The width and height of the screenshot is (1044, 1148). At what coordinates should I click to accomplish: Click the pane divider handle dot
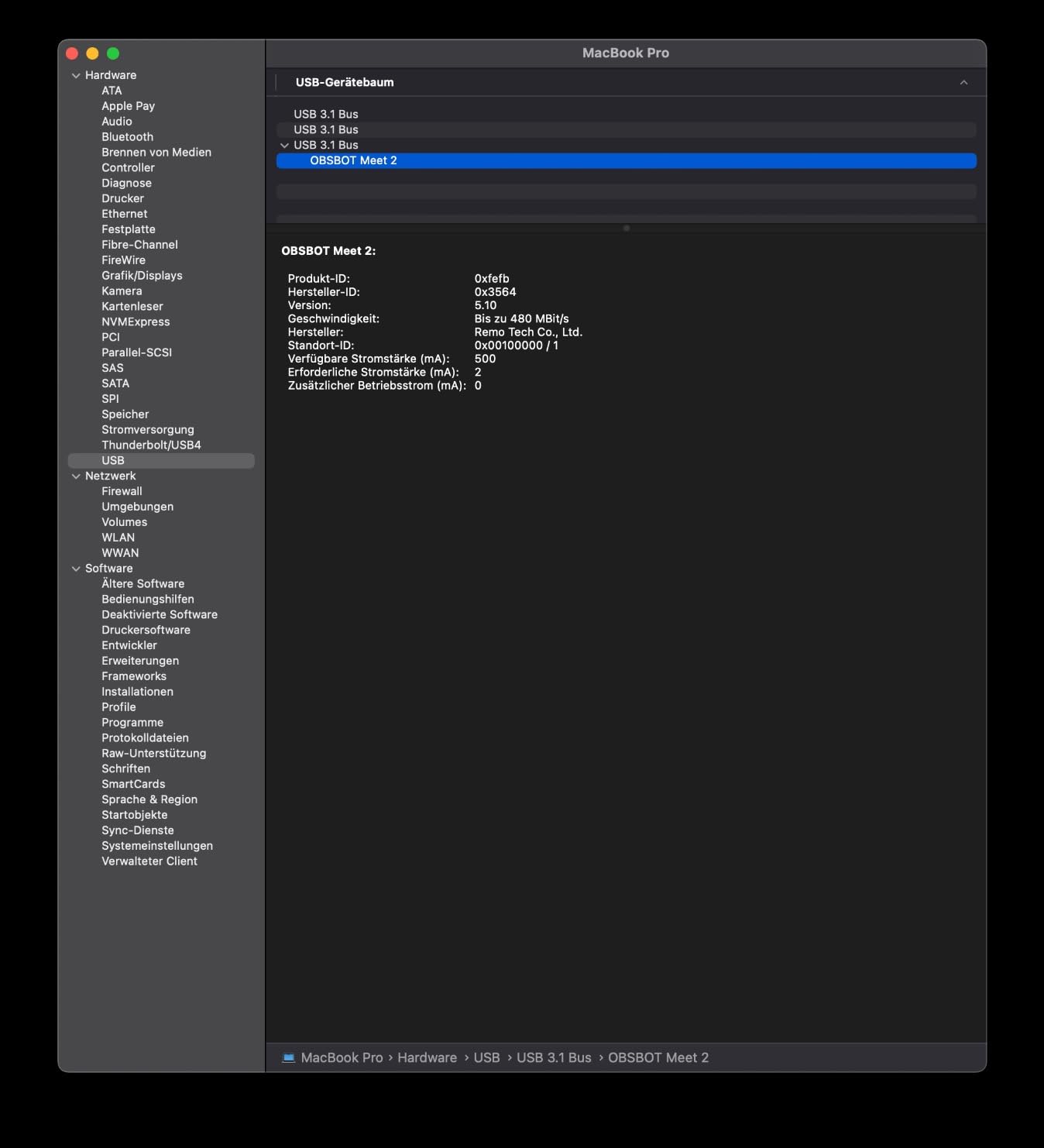(627, 229)
